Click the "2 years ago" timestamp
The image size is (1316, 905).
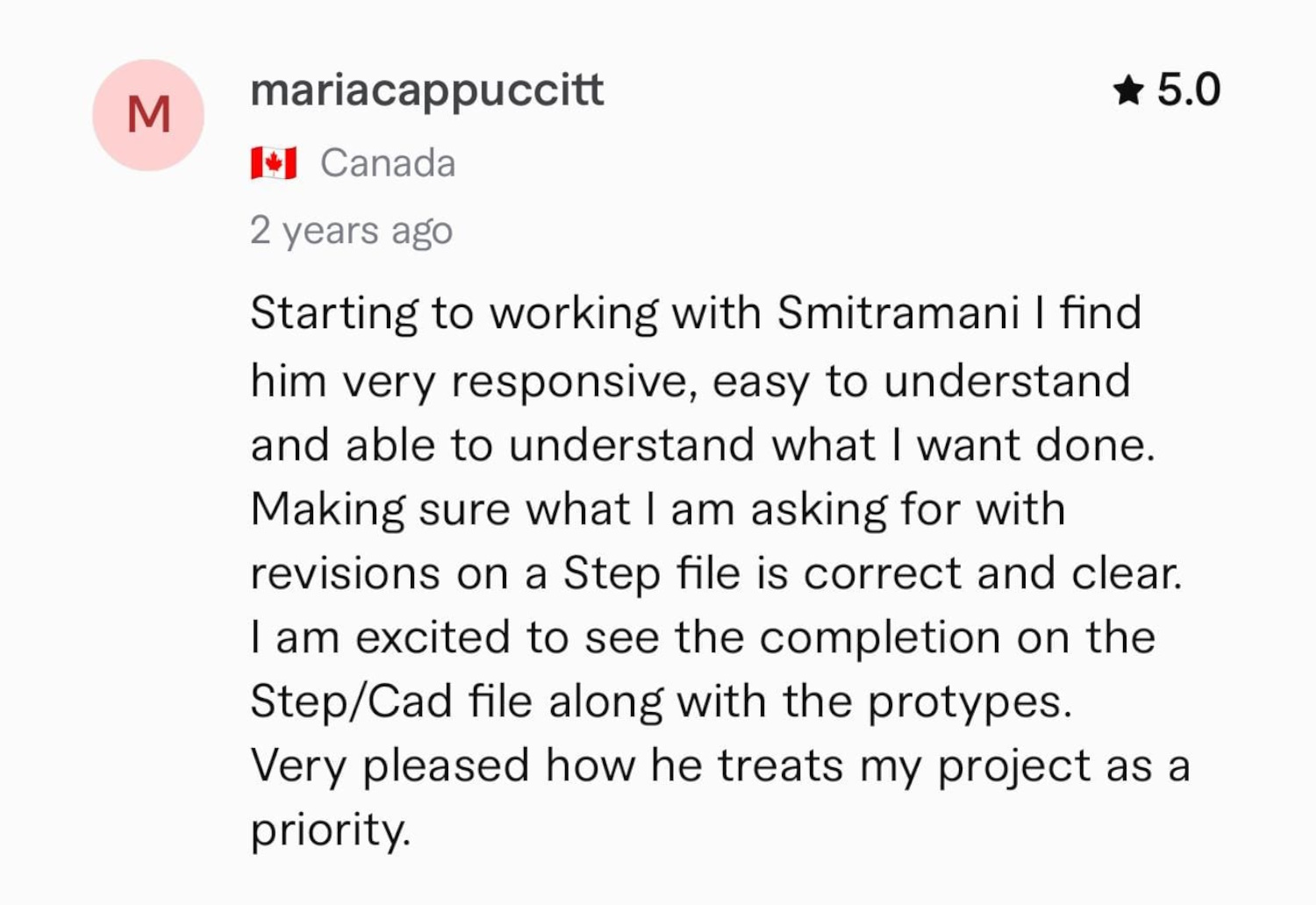coord(351,230)
